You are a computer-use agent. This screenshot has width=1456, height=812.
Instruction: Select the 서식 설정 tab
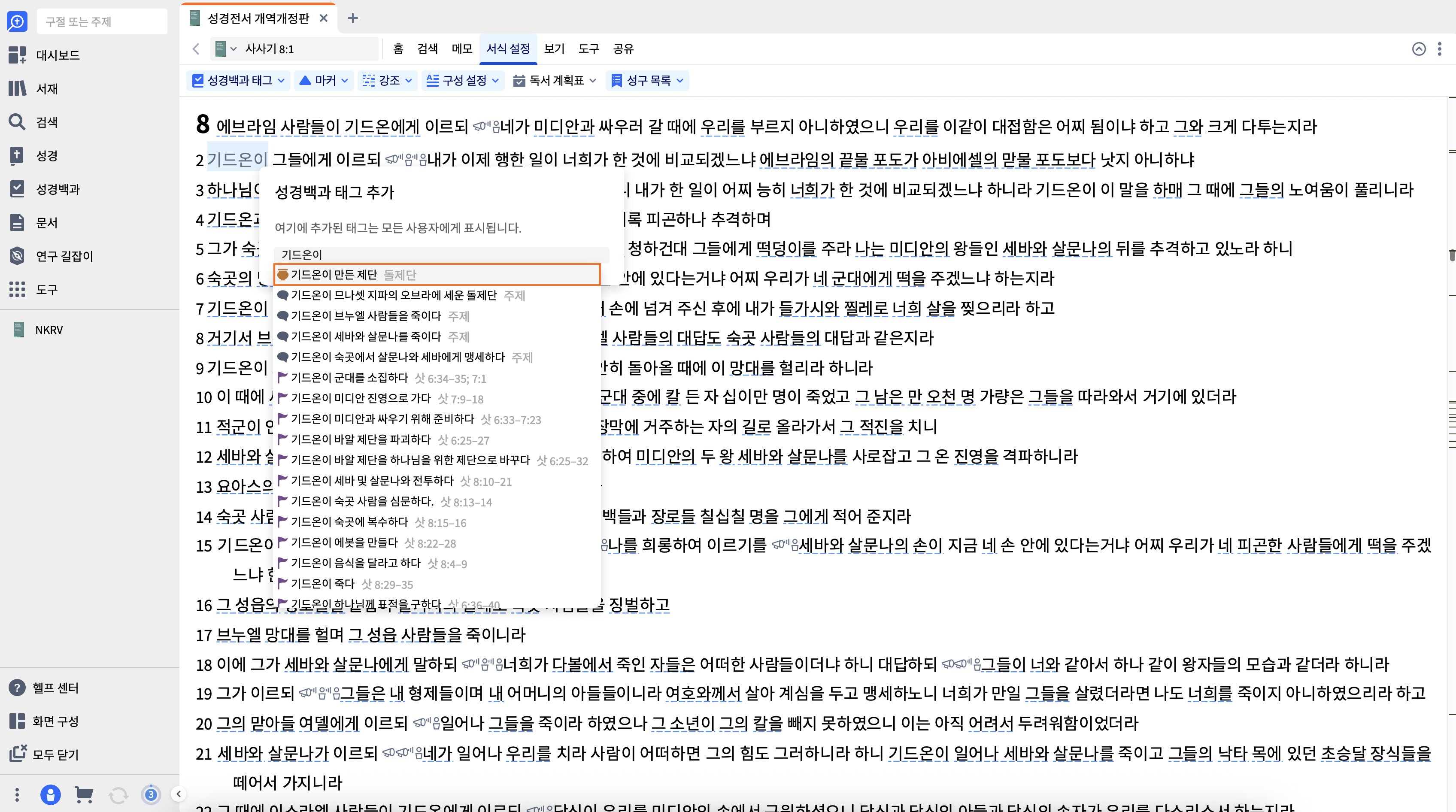(508, 48)
